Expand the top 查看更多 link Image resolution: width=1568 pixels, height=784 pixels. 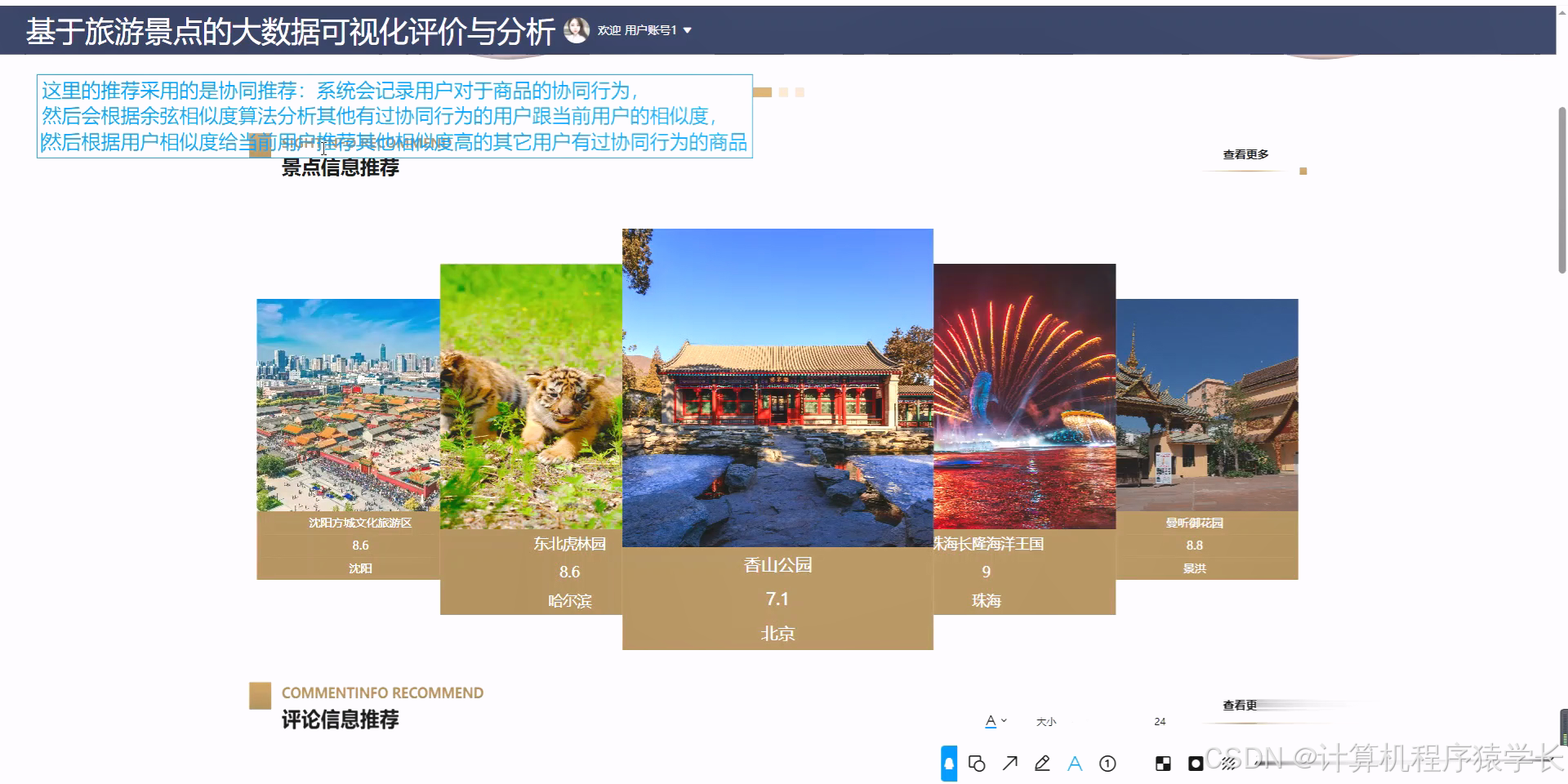pos(1245,154)
